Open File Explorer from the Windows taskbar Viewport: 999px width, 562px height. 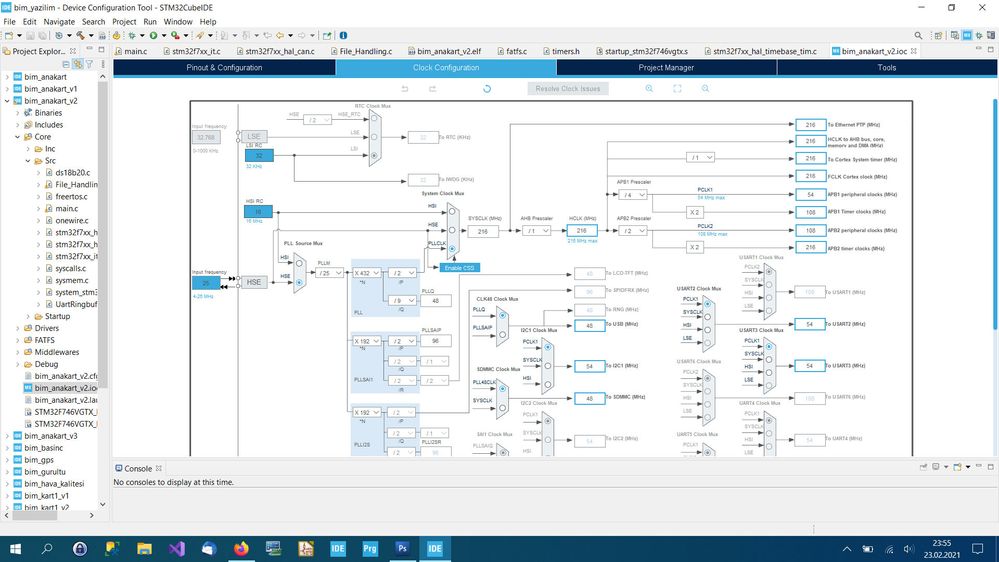145,549
